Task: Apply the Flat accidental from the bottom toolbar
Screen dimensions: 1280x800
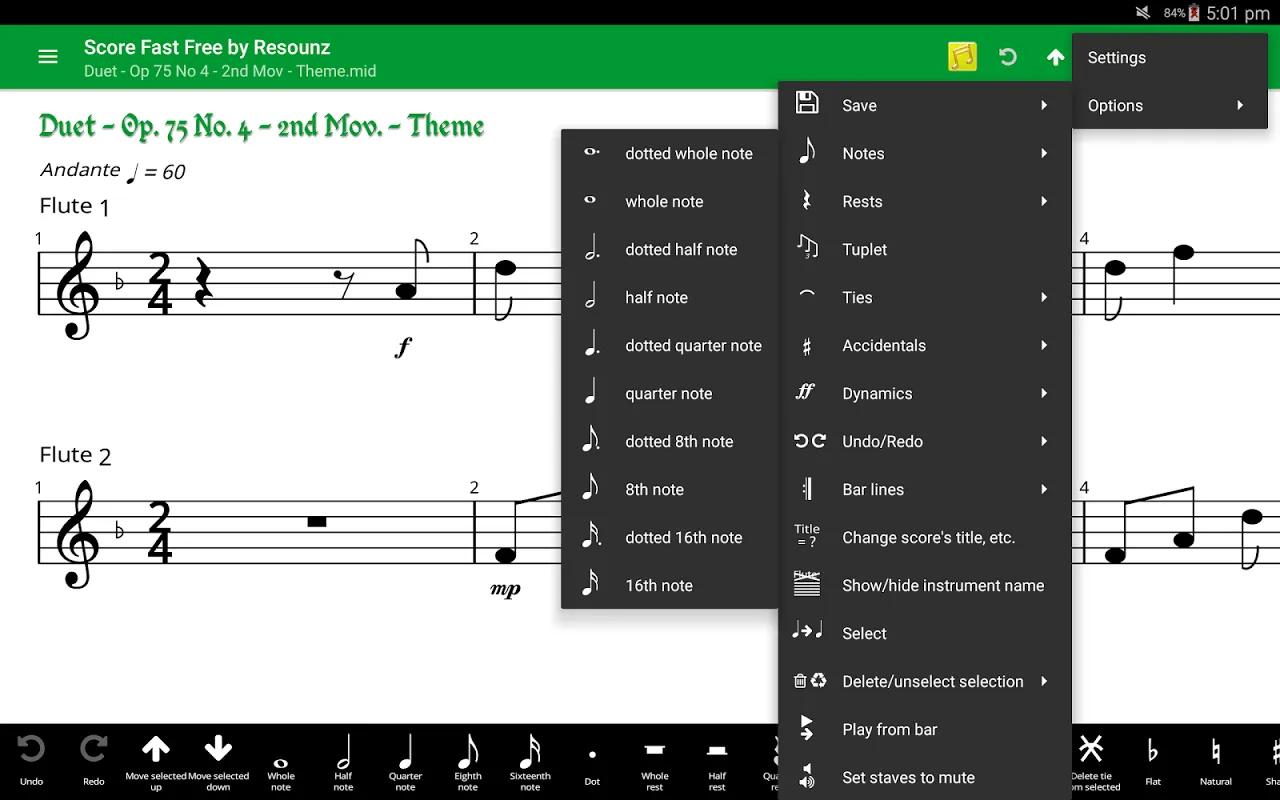Action: pyautogui.click(x=1153, y=762)
